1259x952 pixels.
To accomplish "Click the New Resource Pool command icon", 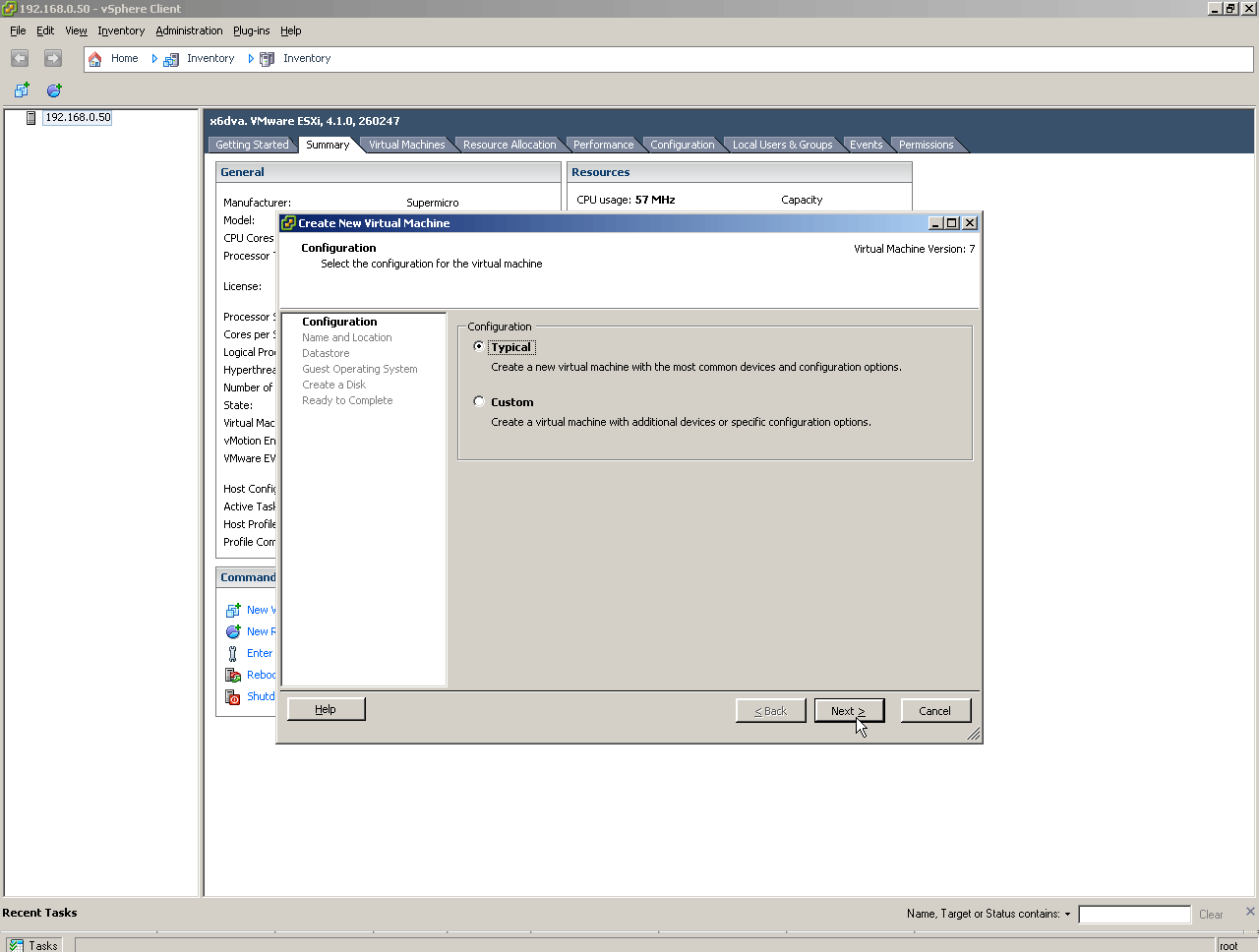I will (x=233, y=632).
